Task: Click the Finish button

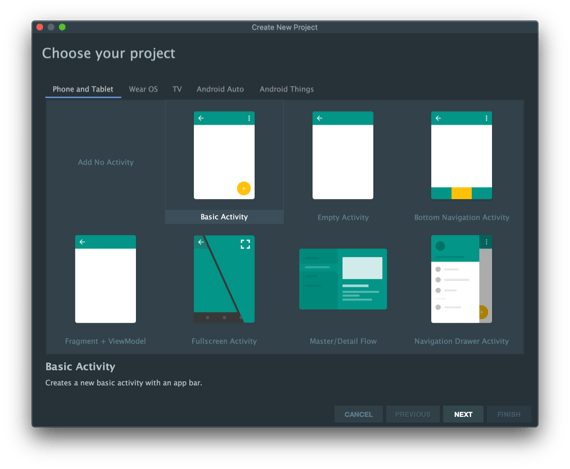Action: pos(509,414)
